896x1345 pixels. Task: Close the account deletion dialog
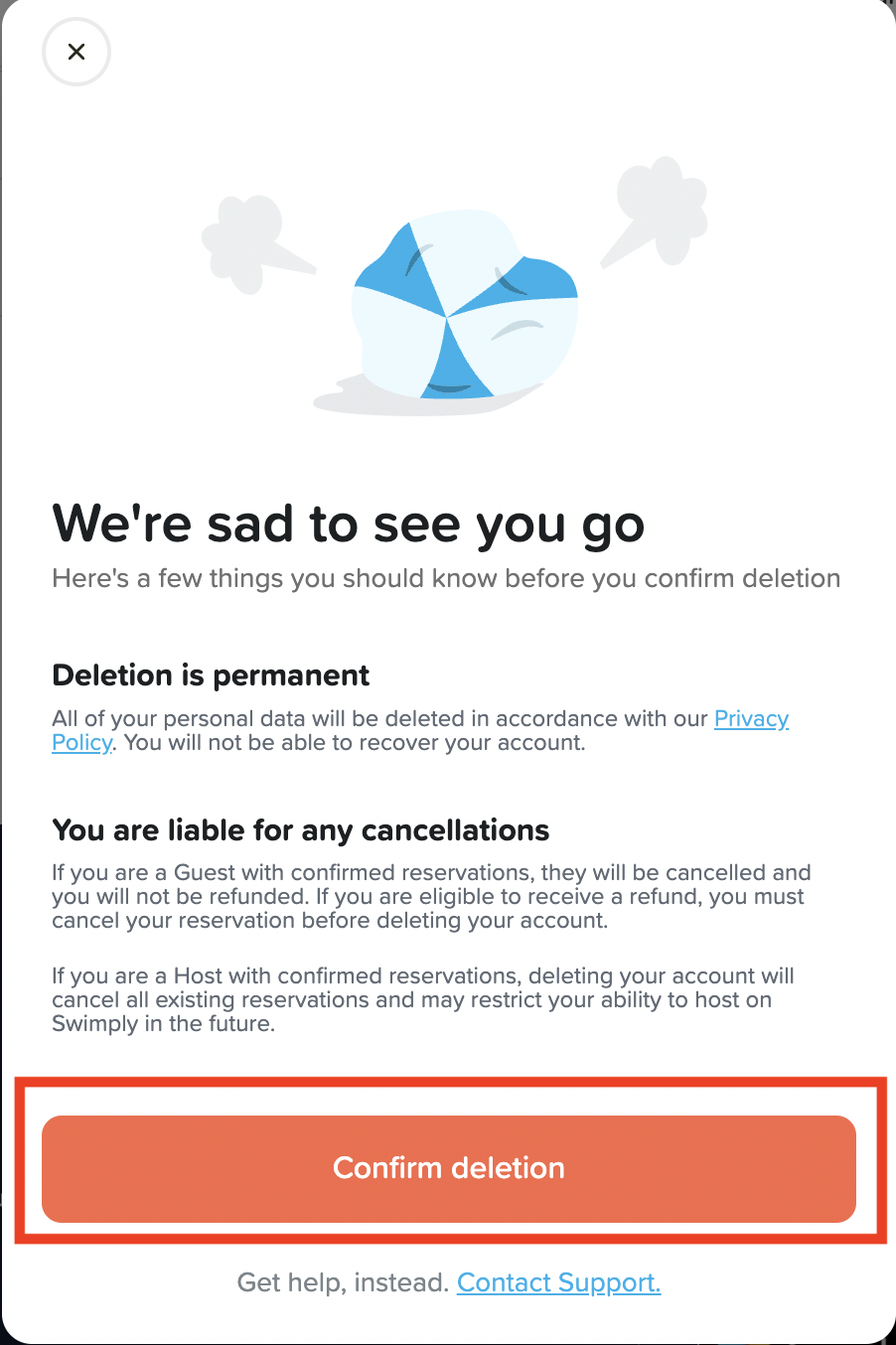tap(76, 52)
